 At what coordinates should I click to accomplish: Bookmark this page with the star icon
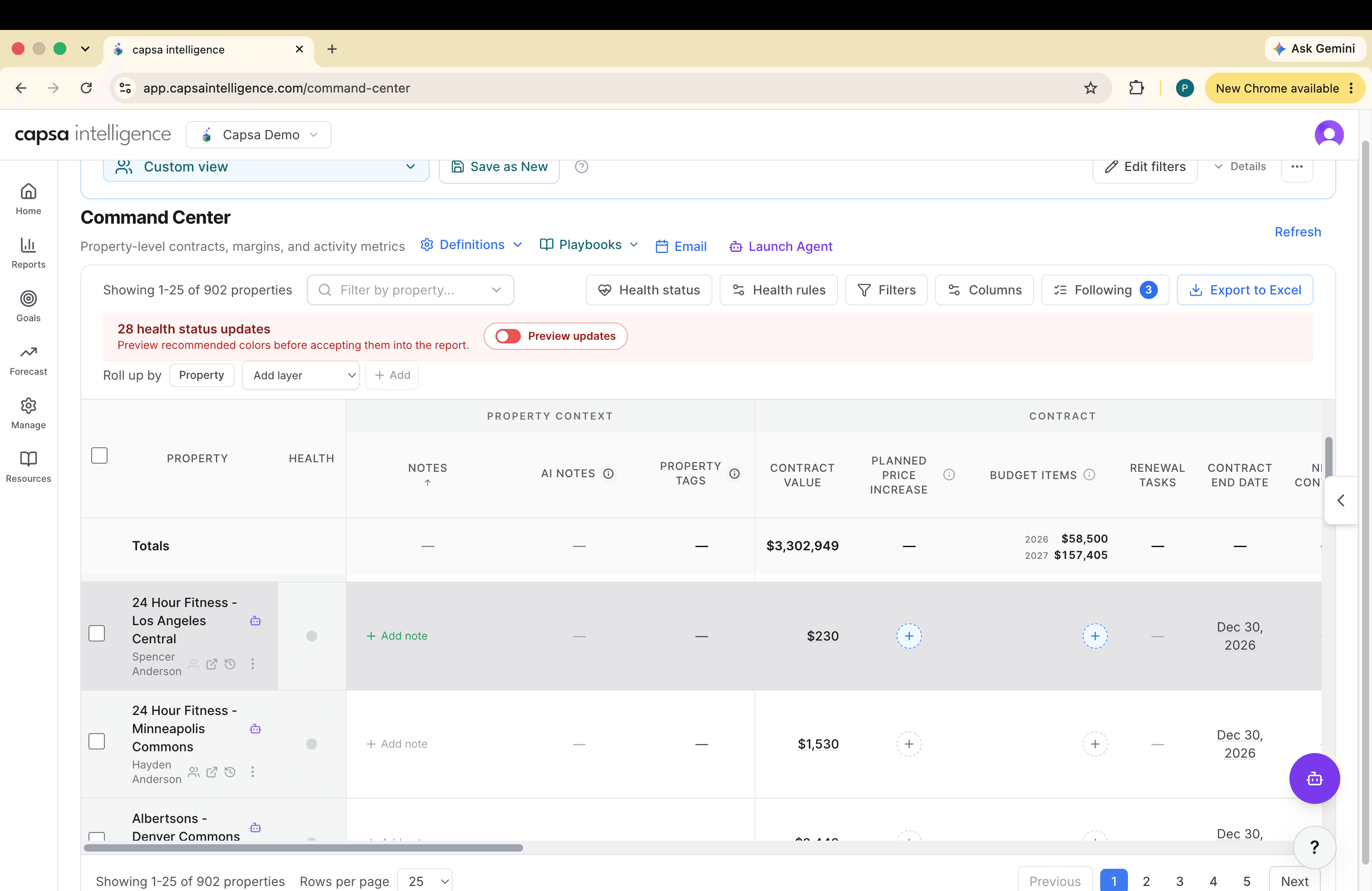pyautogui.click(x=1089, y=88)
